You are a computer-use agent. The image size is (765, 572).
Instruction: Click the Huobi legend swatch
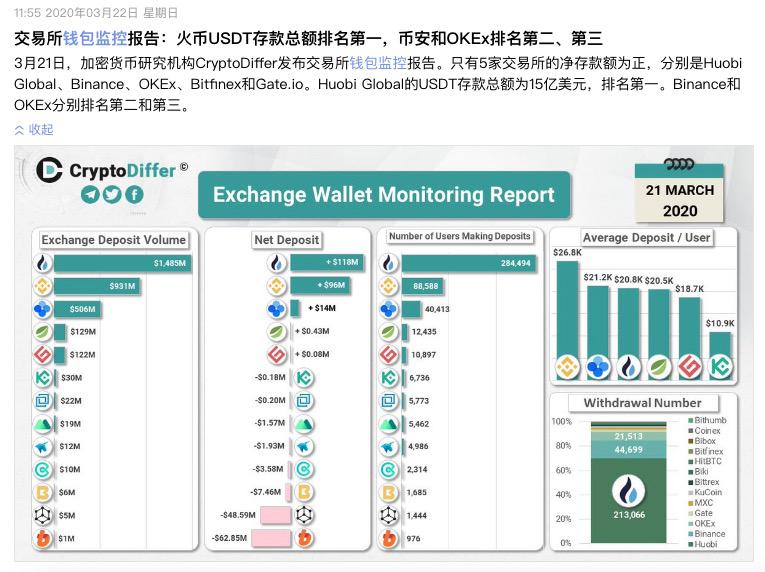click(691, 544)
